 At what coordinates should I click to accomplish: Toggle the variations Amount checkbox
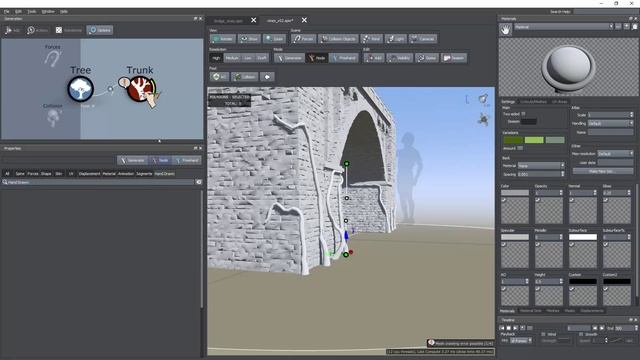[520, 148]
